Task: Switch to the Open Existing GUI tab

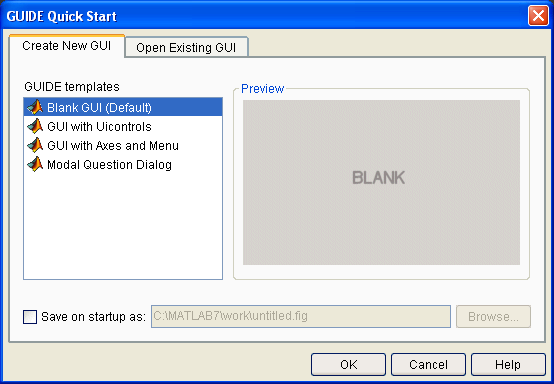Action: pos(186,47)
